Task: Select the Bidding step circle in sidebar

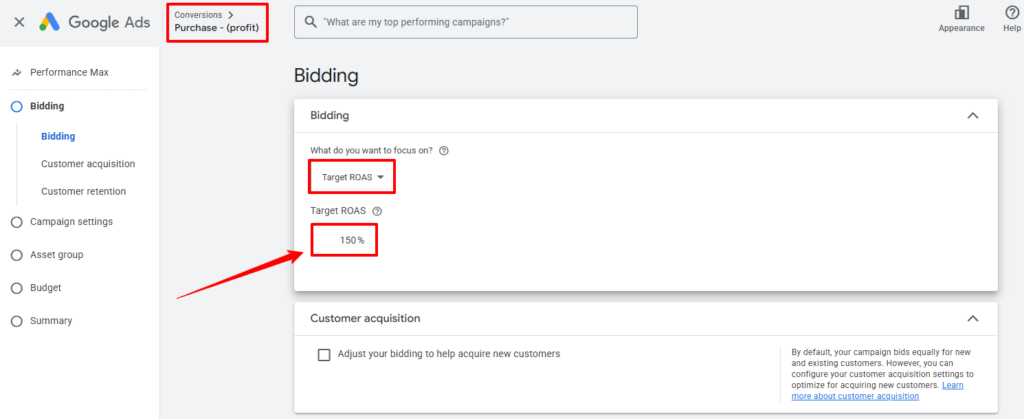Action: coord(17,106)
